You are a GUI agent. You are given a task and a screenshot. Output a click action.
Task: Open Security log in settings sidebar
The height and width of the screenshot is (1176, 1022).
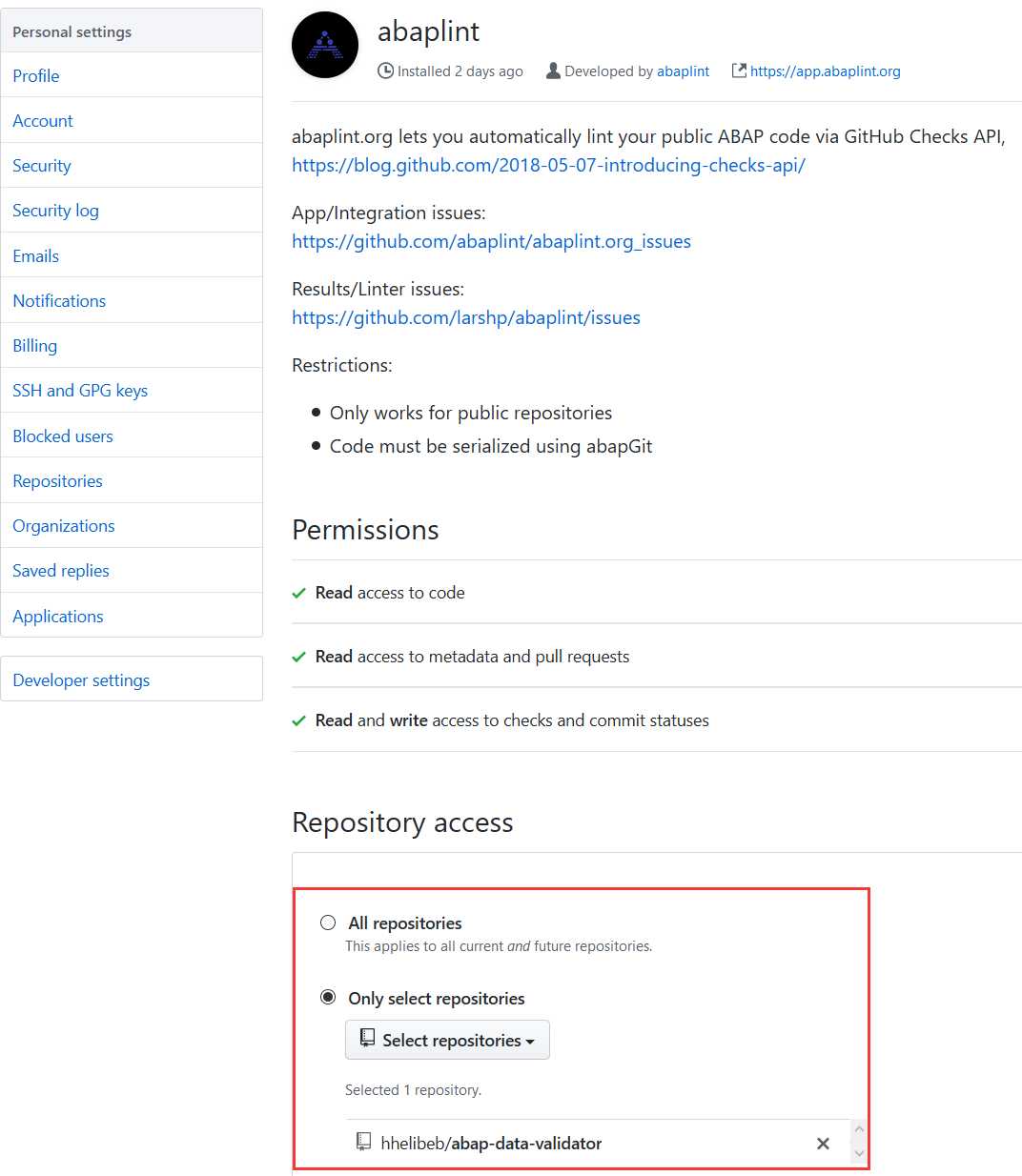(x=55, y=211)
